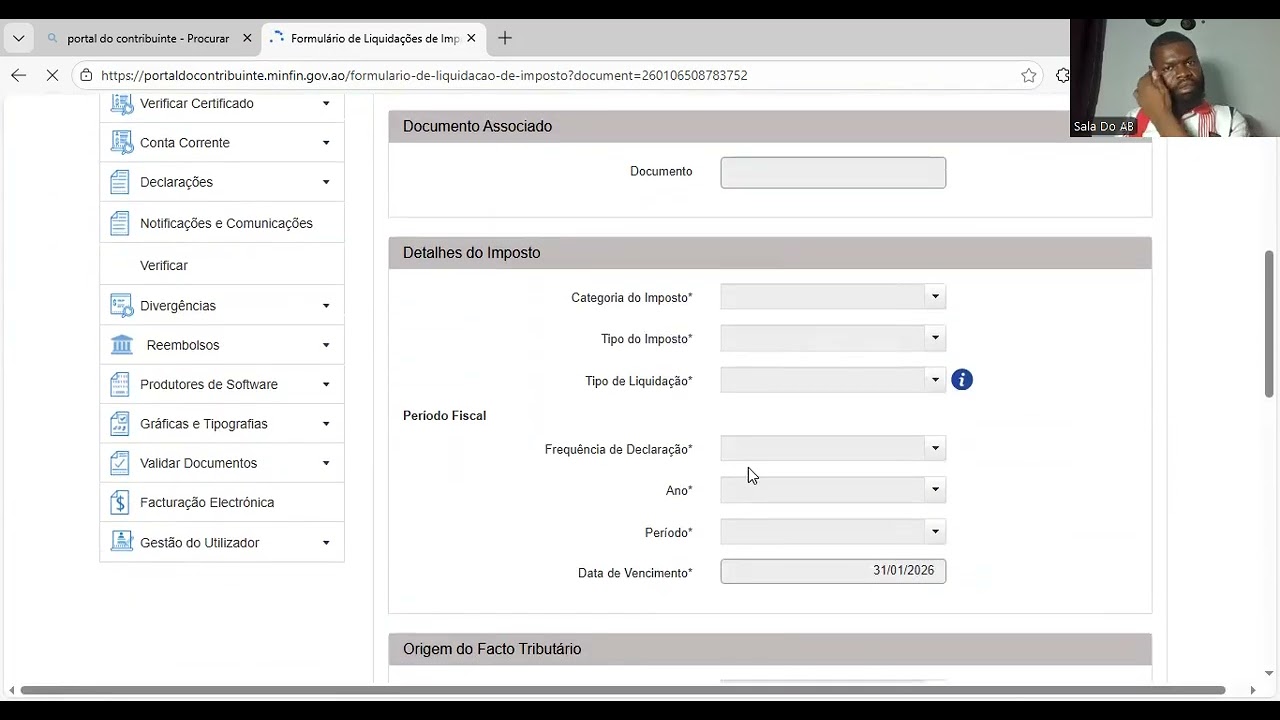Open the browser extensions icon
The height and width of the screenshot is (720, 1280).
pos(1062,75)
